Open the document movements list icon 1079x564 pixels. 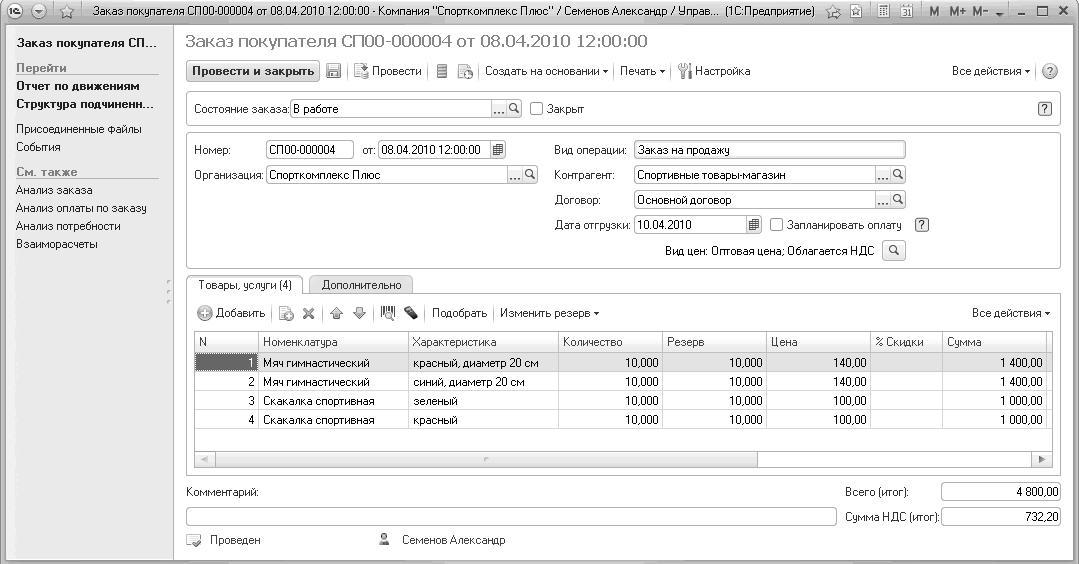tap(442, 71)
